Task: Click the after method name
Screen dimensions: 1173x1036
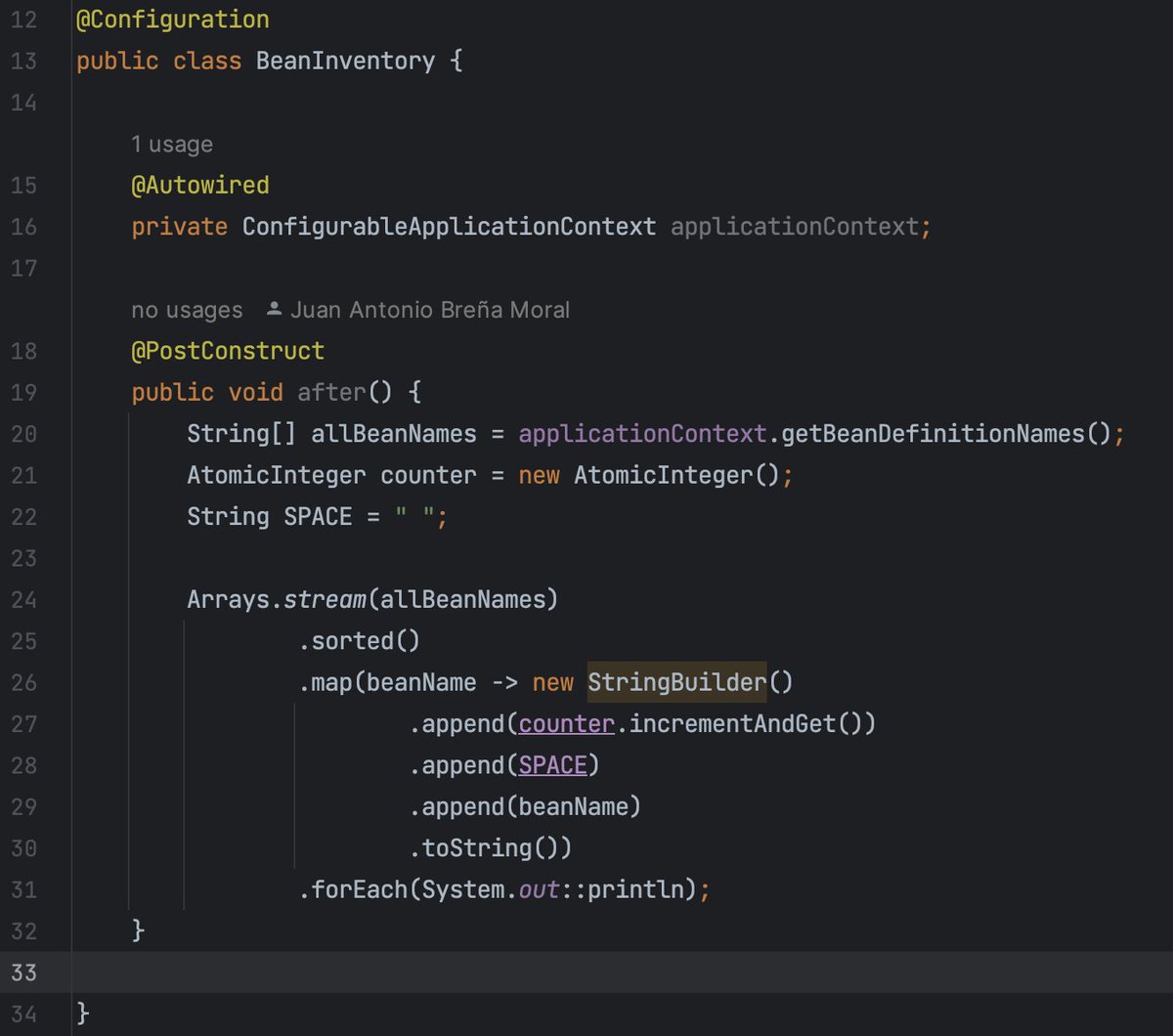Action: (x=330, y=393)
